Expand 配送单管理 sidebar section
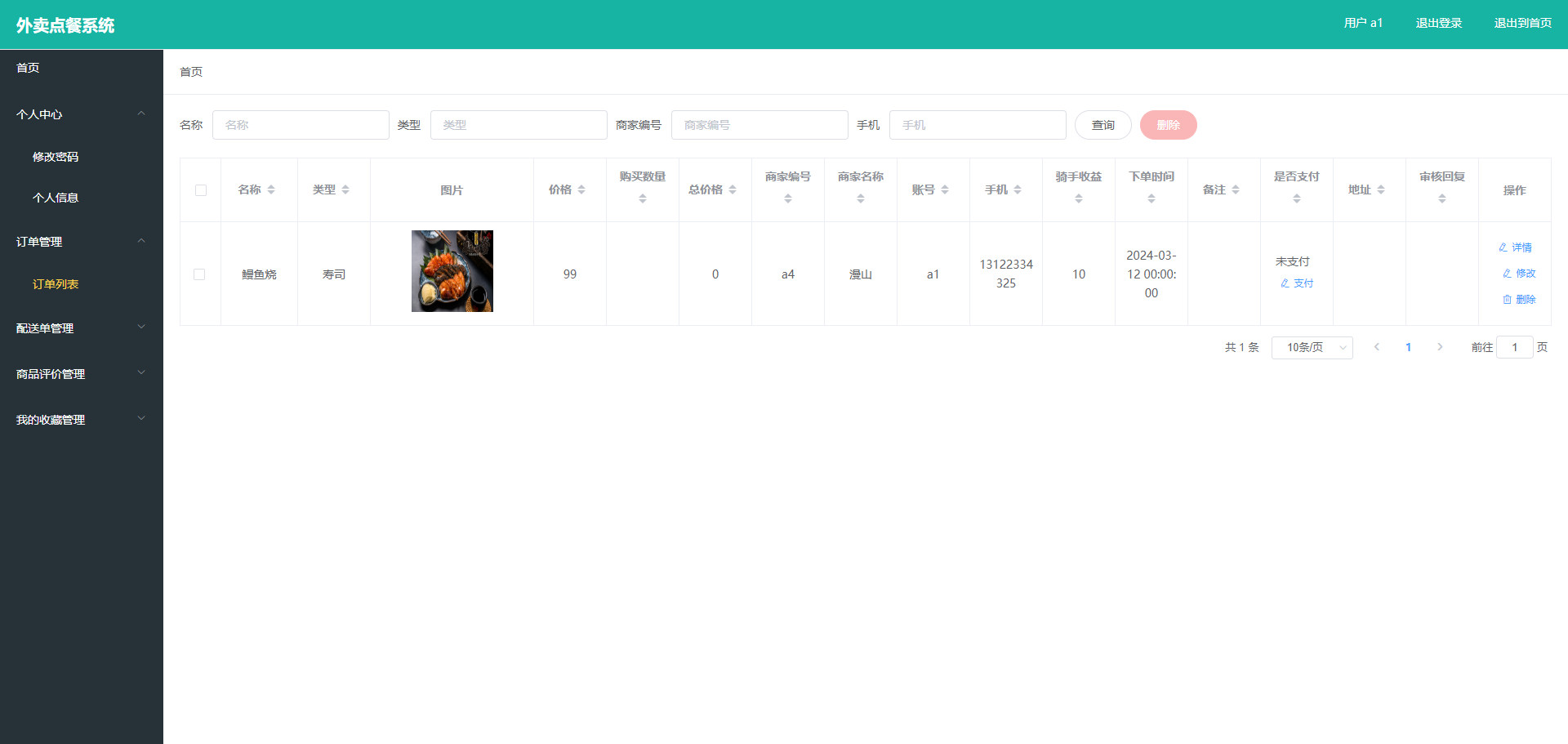 click(82, 328)
